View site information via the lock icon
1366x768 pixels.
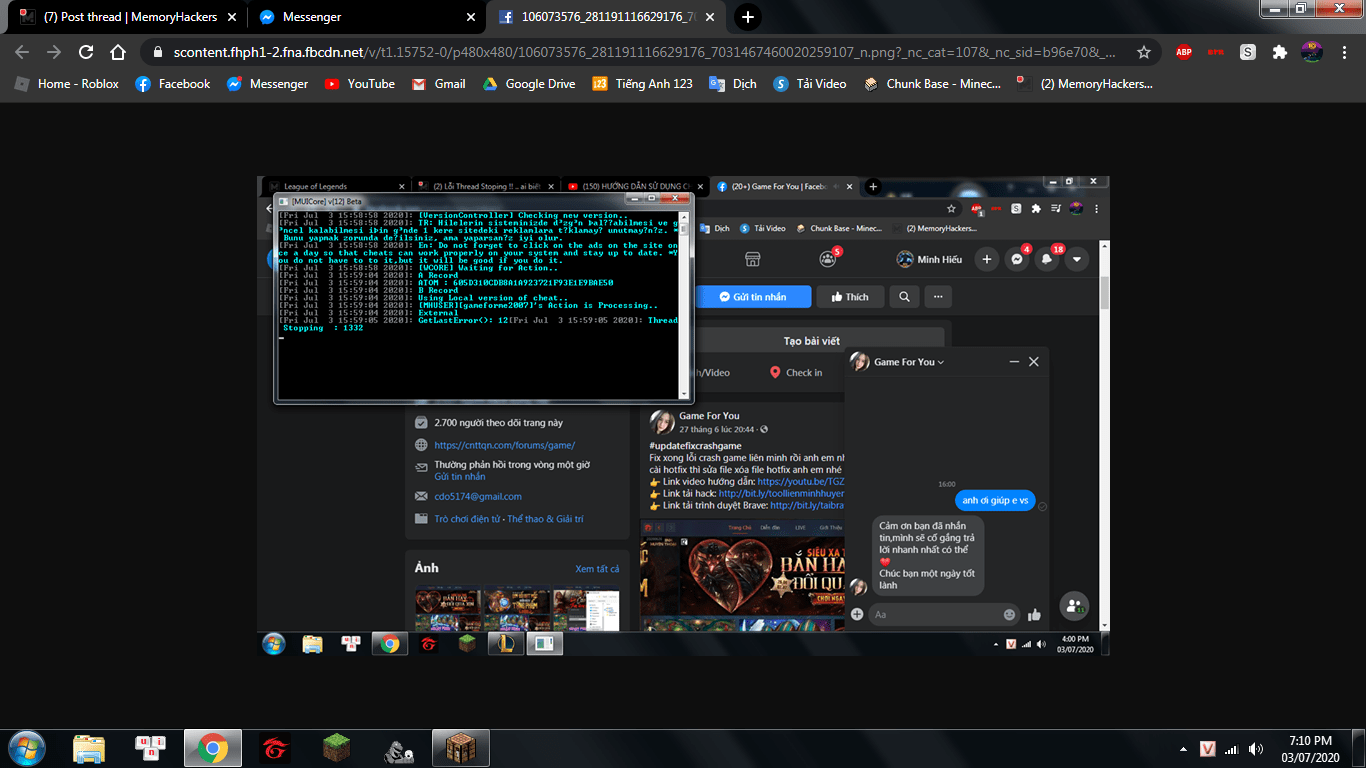[x=158, y=52]
